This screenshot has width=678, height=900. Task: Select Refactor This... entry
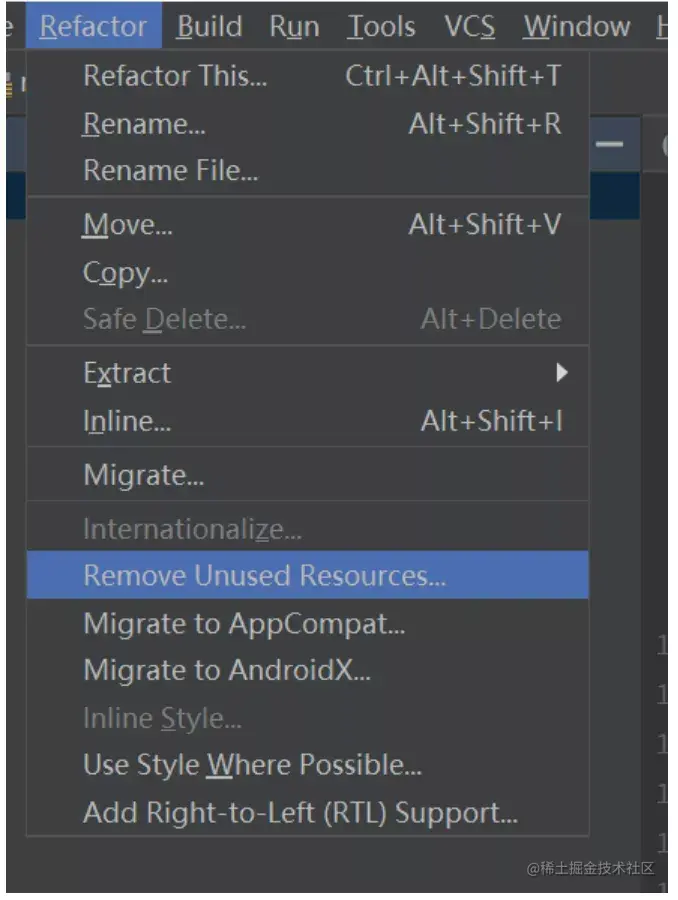click(x=308, y=76)
